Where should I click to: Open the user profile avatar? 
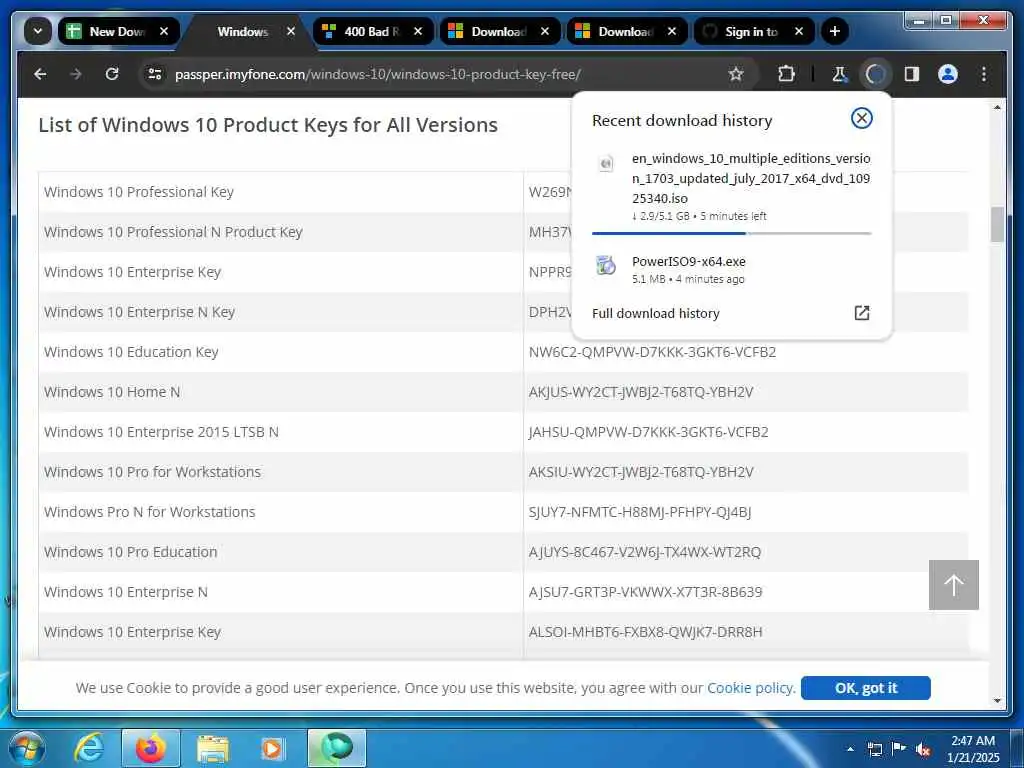[x=948, y=74]
